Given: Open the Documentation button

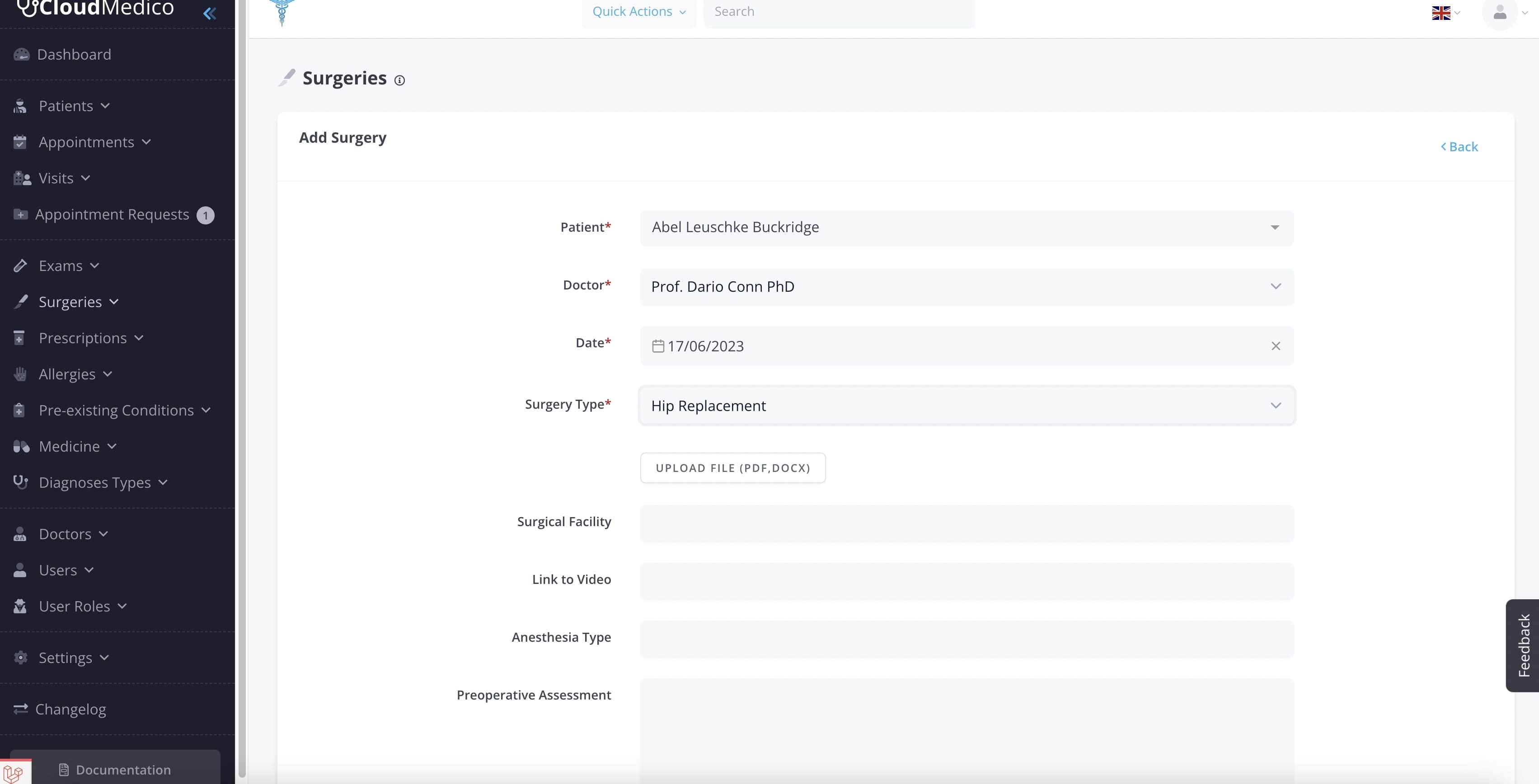Looking at the screenshot, I should pos(115,769).
